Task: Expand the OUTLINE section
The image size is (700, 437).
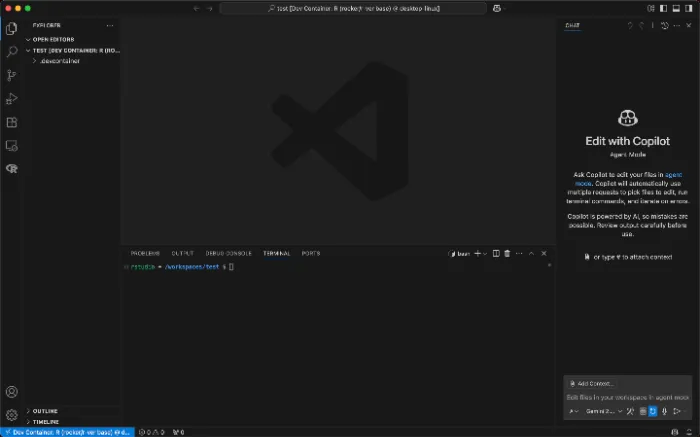Action: (45, 411)
